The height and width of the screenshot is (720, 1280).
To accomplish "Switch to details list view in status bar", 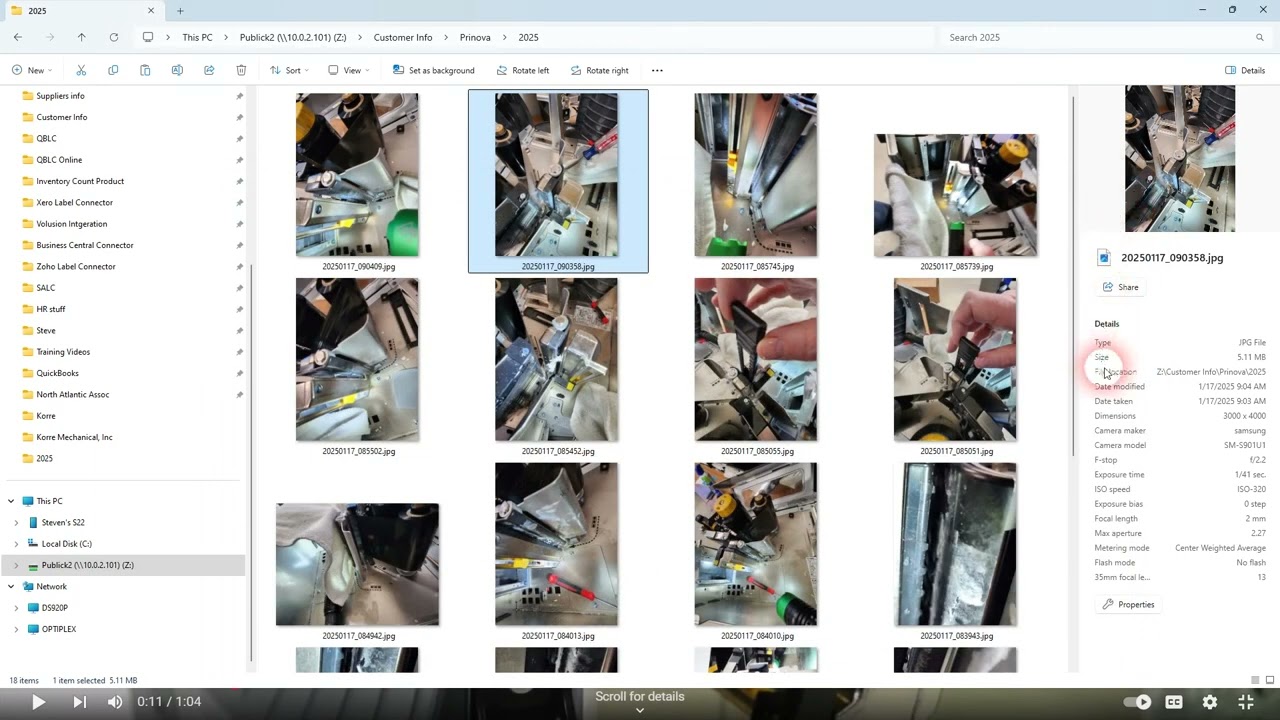I will click(x=1255, y=681).
